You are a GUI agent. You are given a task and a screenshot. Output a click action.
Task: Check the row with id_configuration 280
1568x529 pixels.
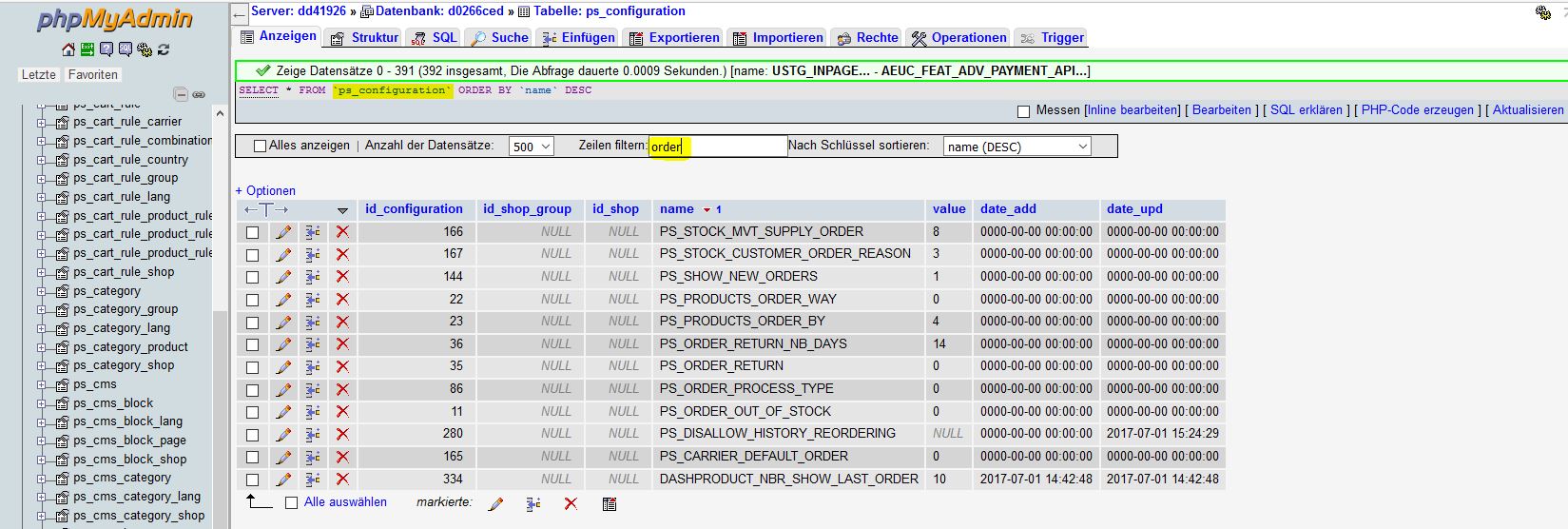[253, 435]
